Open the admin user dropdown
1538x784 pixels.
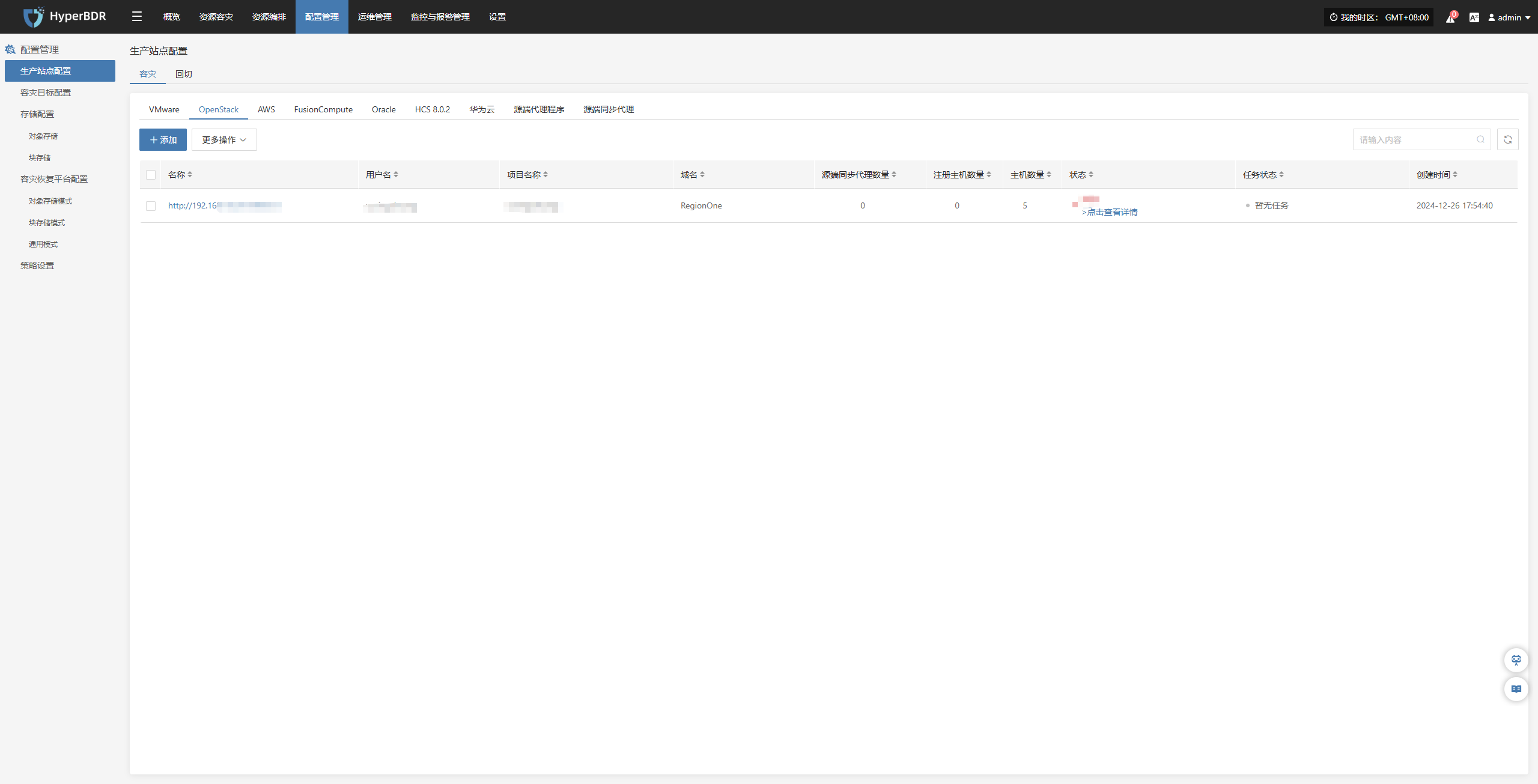pos(1509,17)
